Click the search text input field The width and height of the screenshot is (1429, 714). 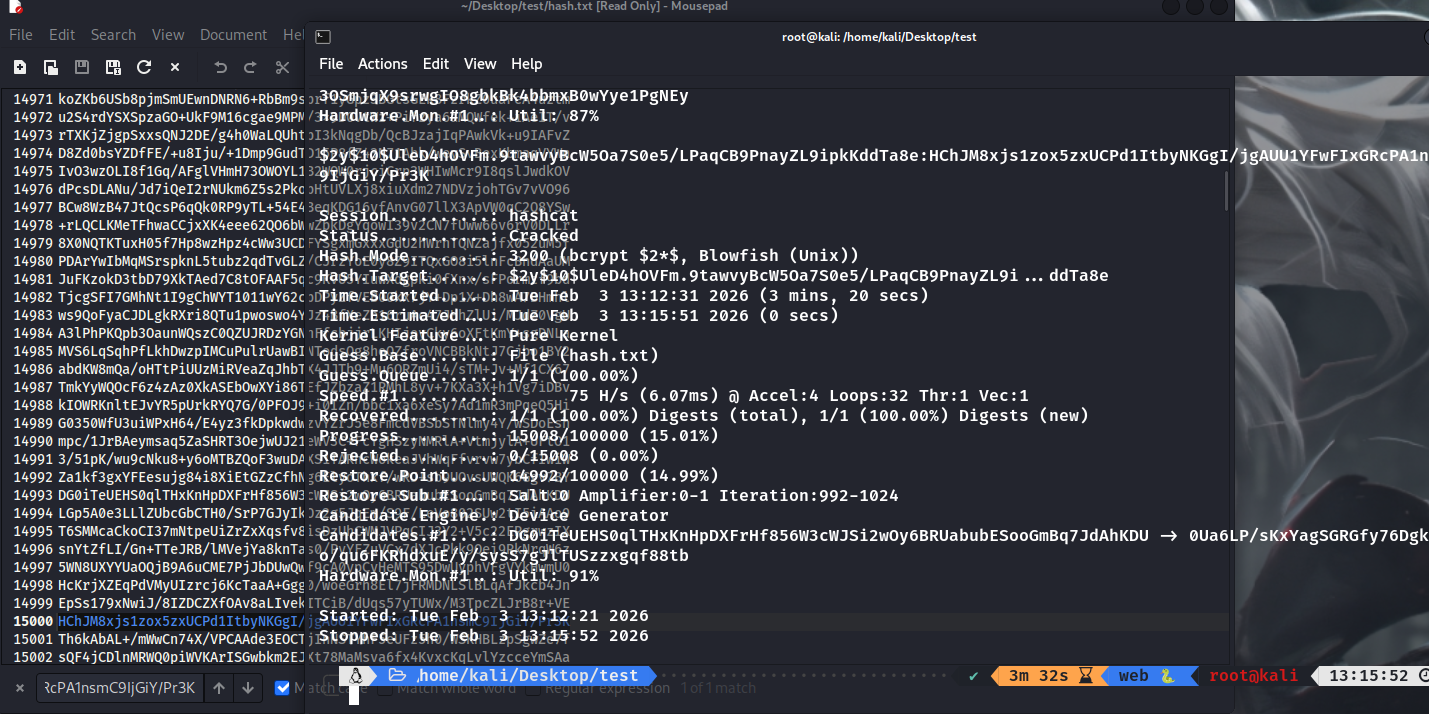tap(120, 688)
